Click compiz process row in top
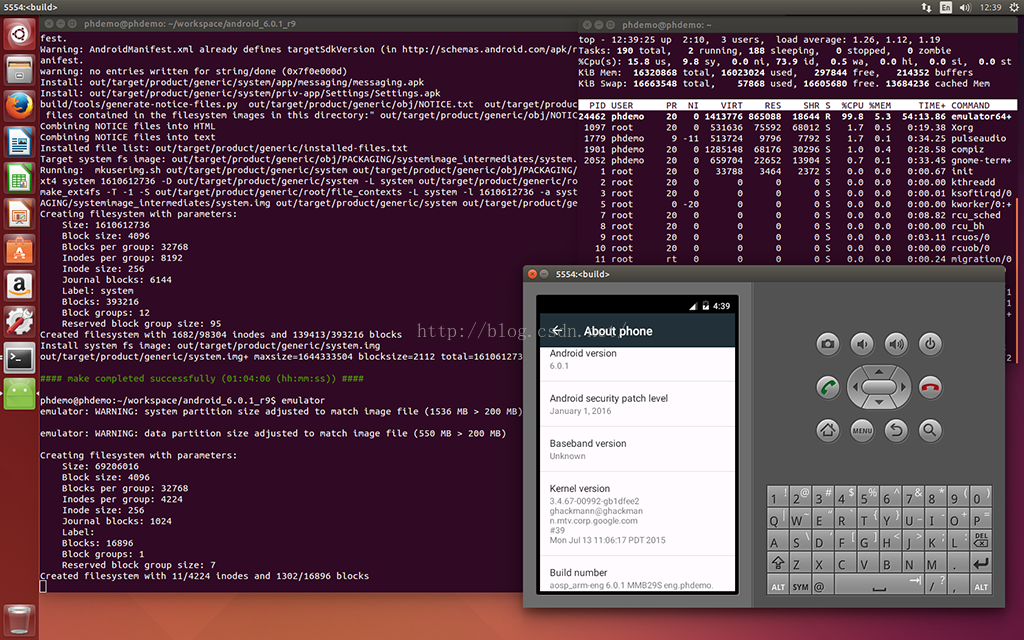1024x640 pixels. pyautogui.click(x=797, y=150)
